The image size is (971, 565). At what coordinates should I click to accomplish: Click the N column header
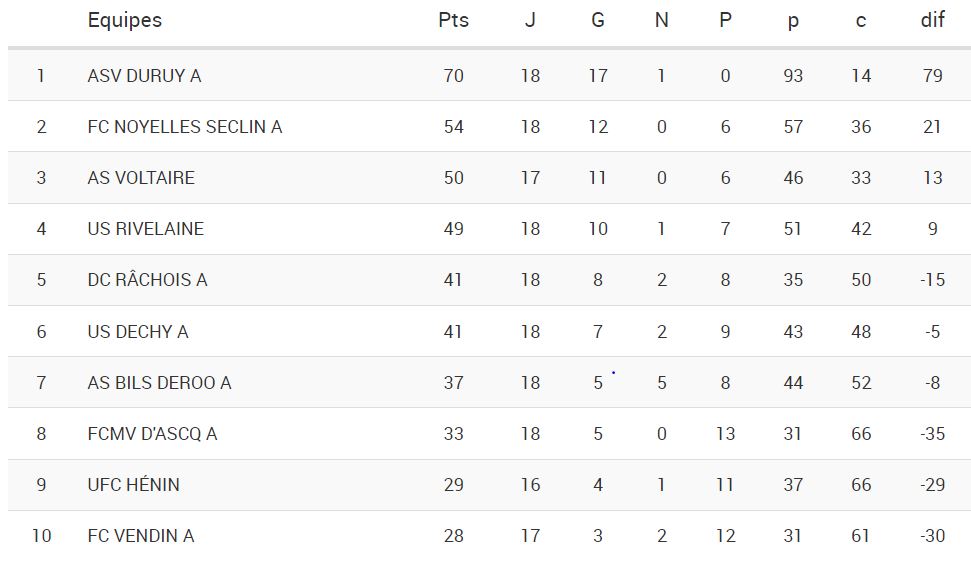click(x=661, y=20)
